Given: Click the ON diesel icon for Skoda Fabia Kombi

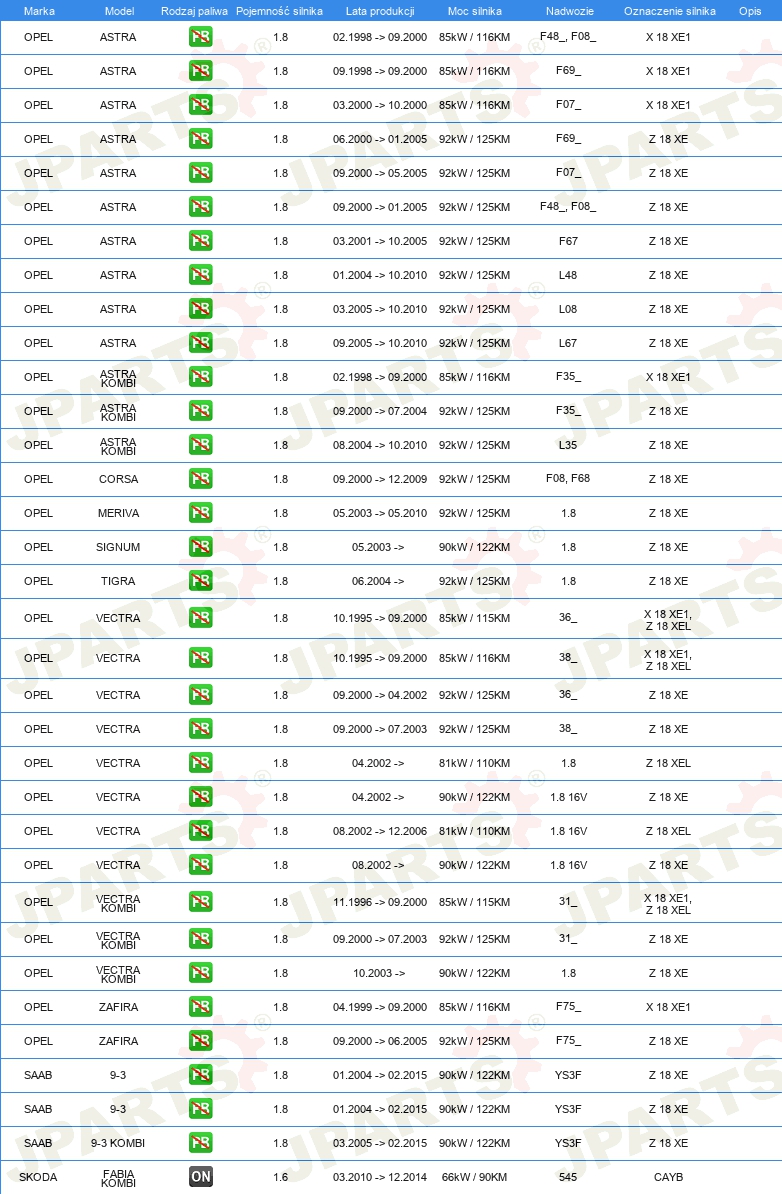Looking at the screenshot, I should 201,1176.
